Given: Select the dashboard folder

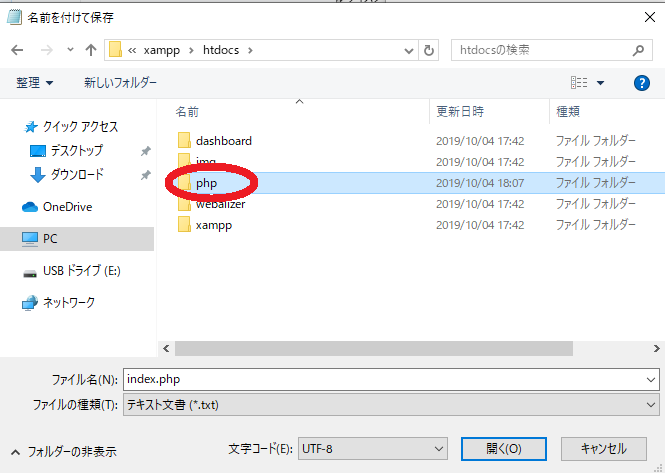Looking at the screenshot, I should point(224,141).
